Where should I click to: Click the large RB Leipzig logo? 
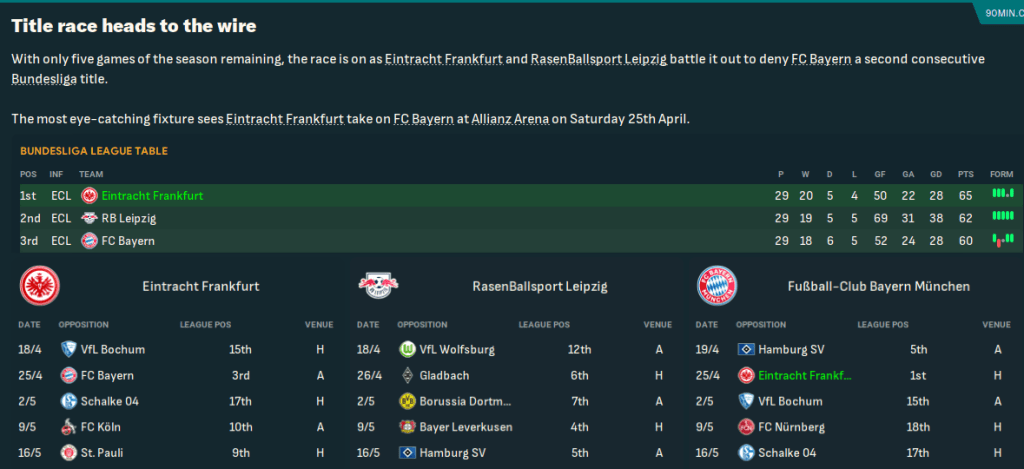click(378, 286)
